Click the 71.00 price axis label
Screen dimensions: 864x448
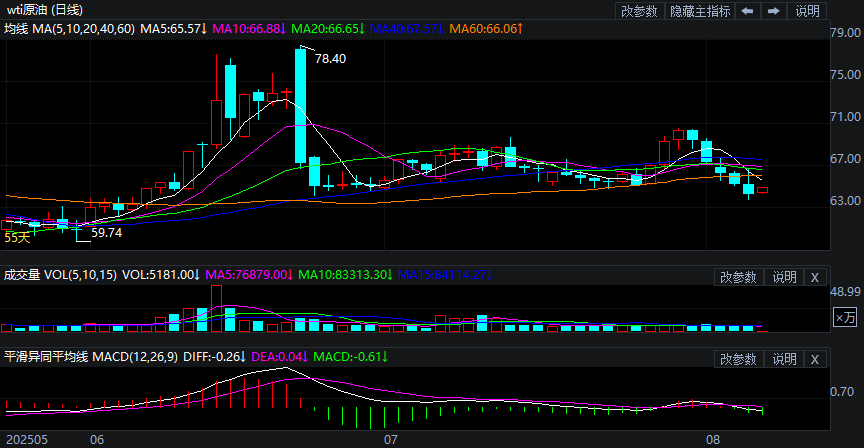click(845, 116)
